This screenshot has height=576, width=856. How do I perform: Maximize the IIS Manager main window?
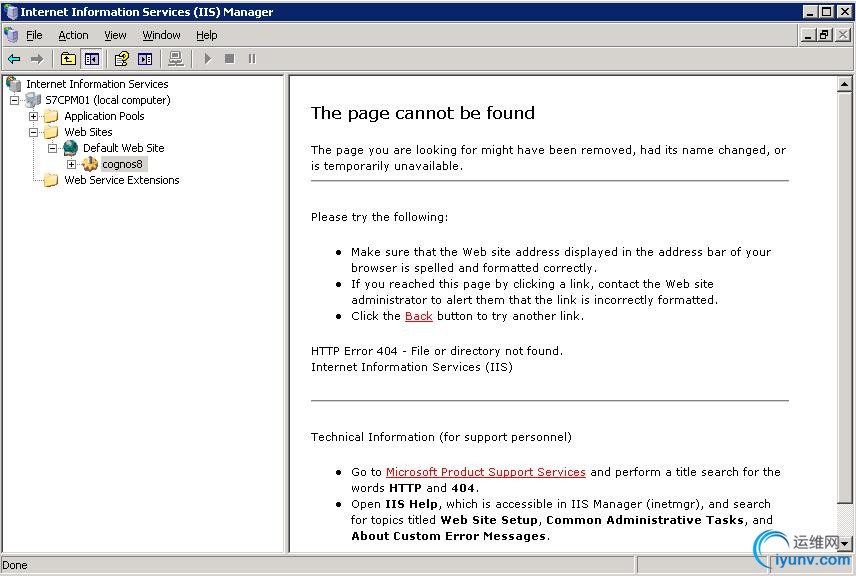coord(827,11)
